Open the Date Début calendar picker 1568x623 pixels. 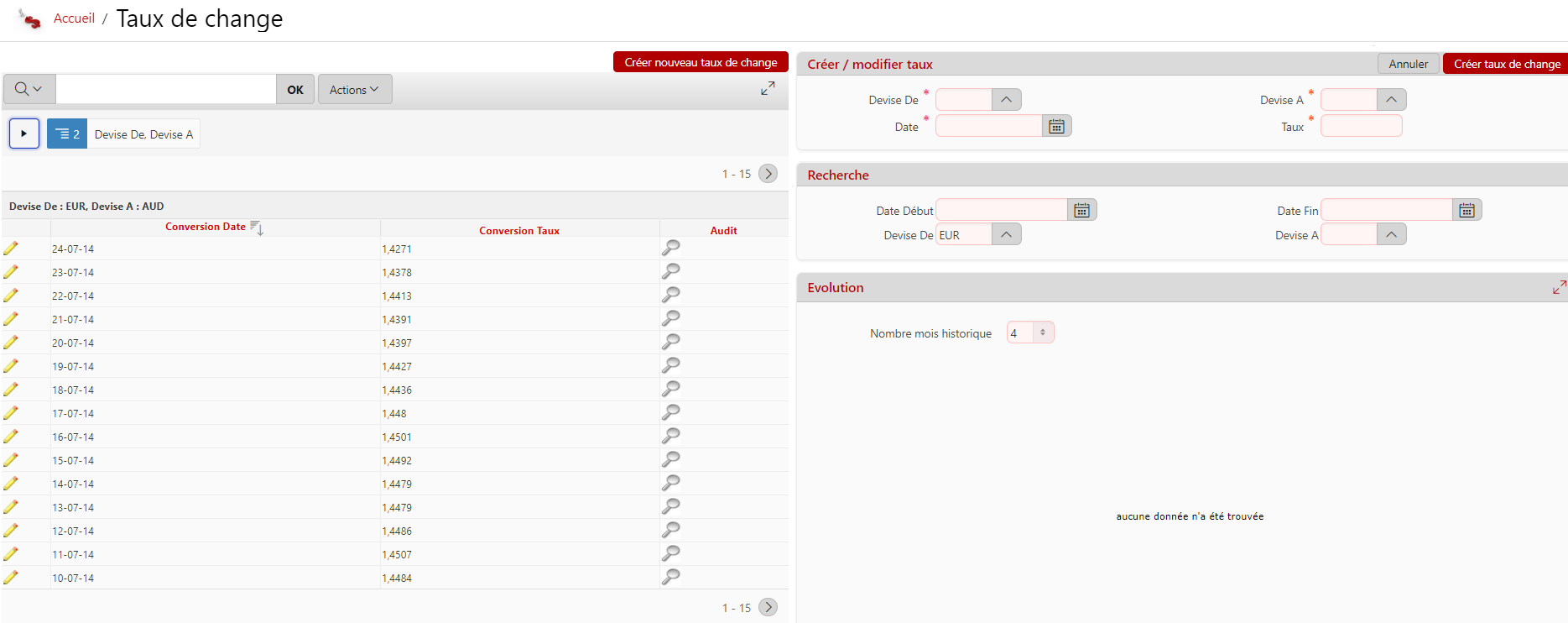click(1081, 210)
